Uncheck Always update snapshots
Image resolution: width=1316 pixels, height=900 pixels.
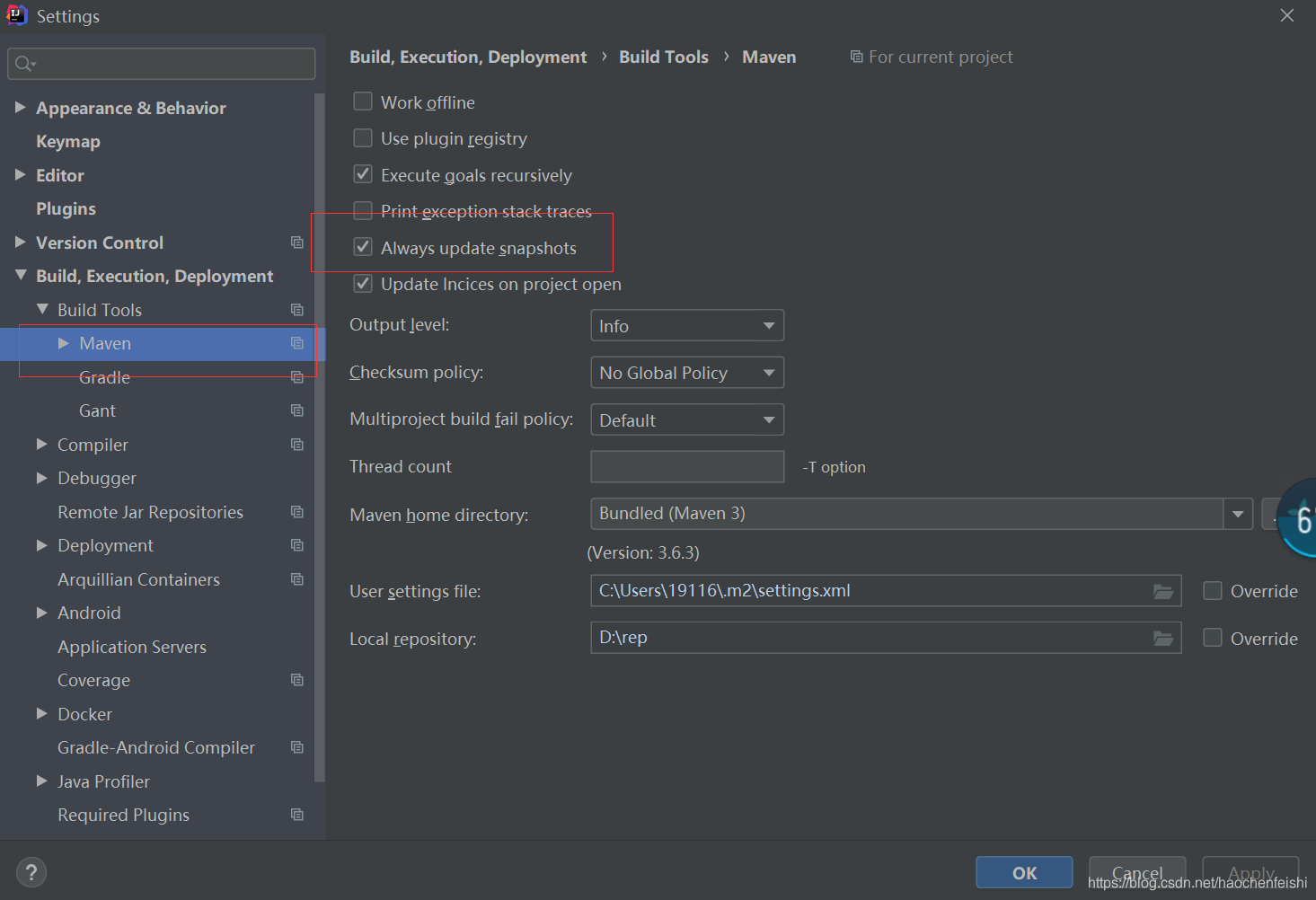[x=363, y=247]
